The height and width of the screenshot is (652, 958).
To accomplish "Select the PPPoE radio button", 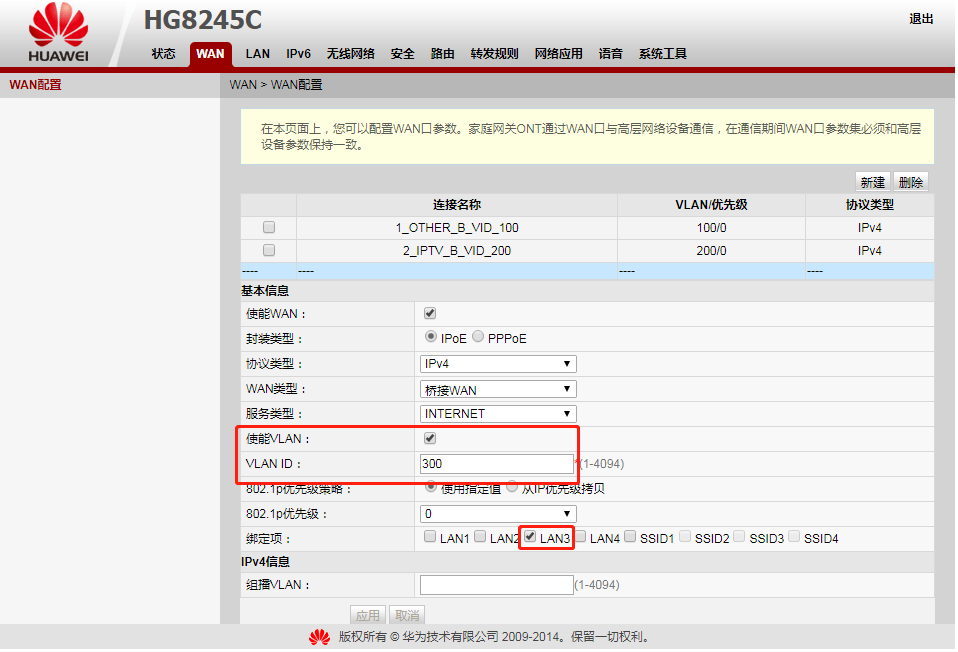I will tap(478, 337).
